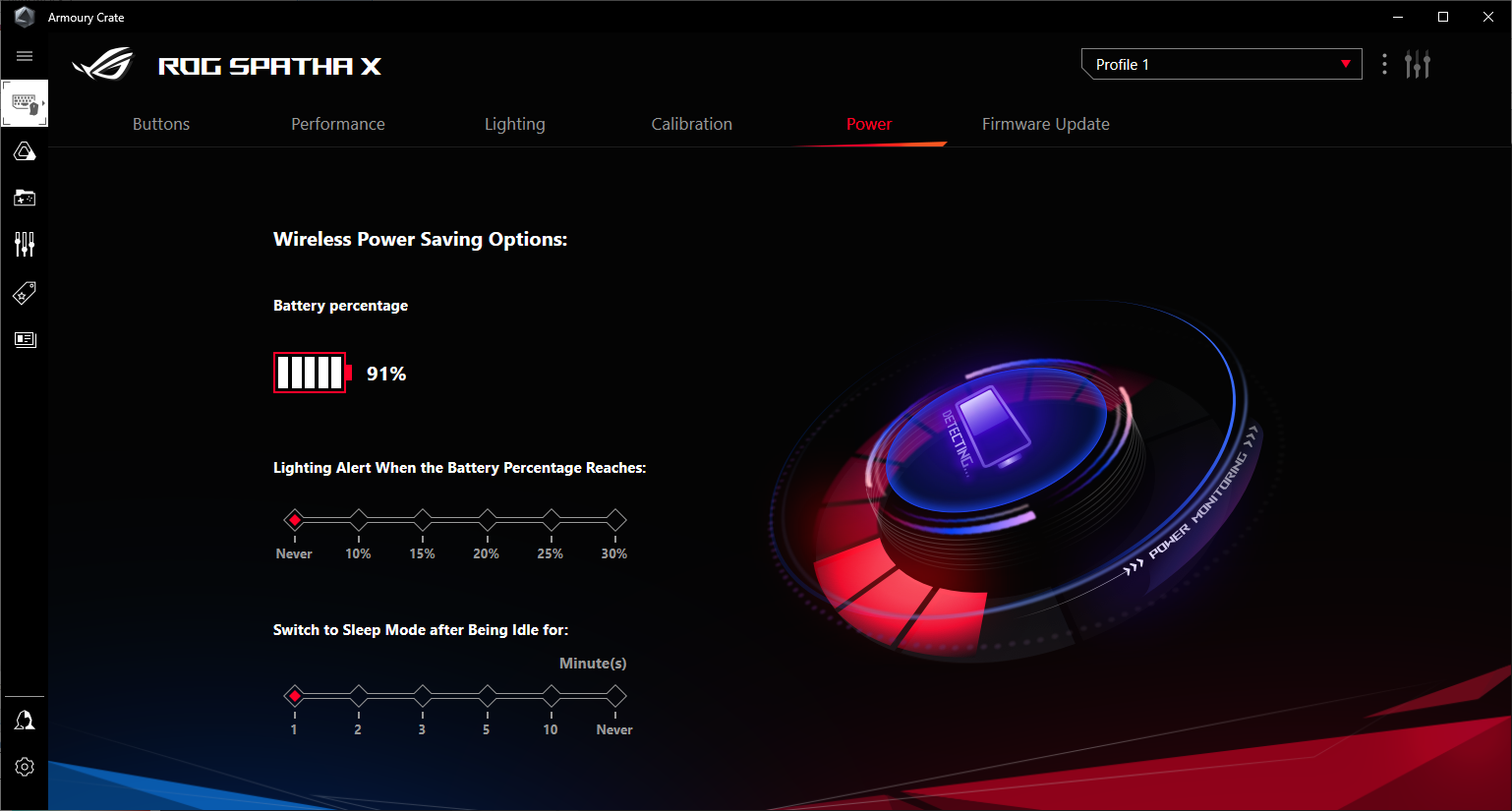Set lighting alert to 30%
Image resolution: width=1512 pixels, height=811 pixels.
point(615,519)
